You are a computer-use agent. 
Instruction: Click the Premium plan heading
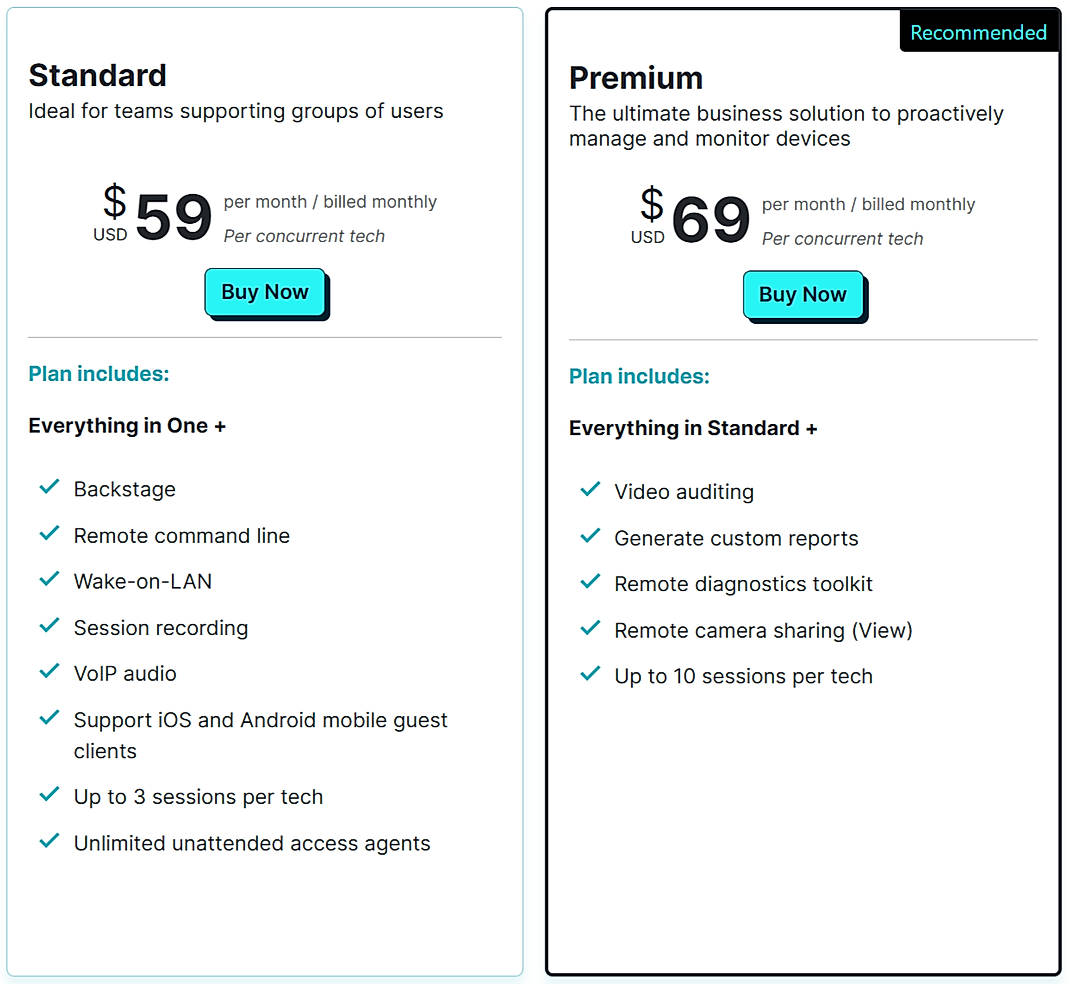point(636,77)
